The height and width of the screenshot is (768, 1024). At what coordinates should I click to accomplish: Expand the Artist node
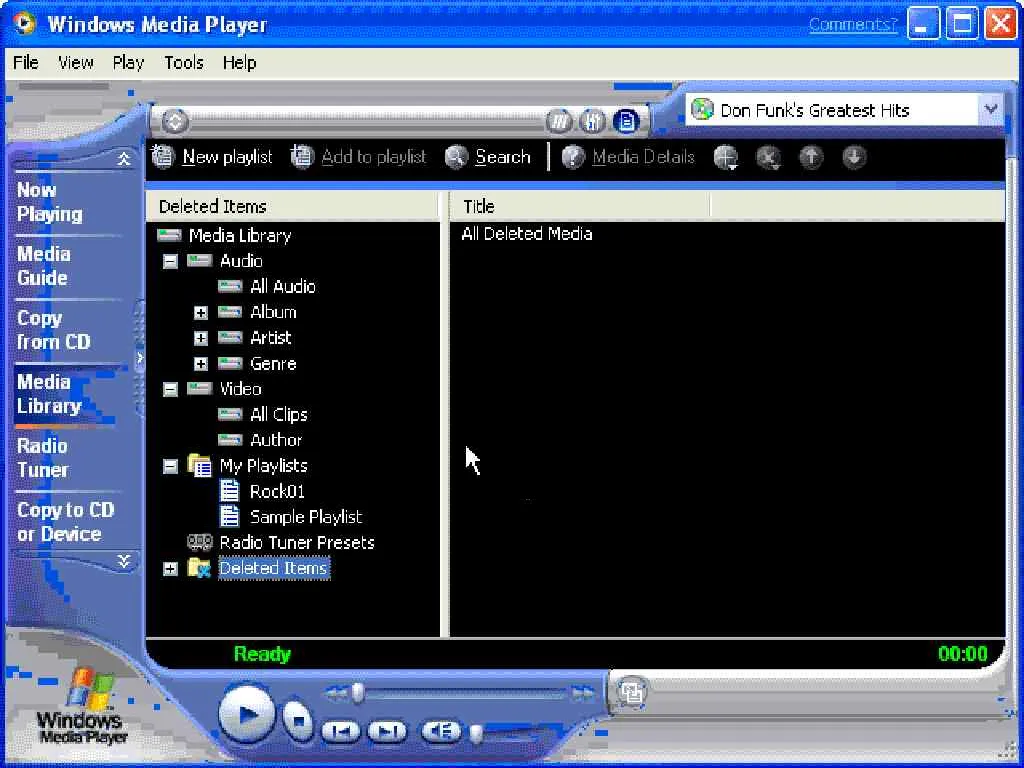click(x=201, y=338)
